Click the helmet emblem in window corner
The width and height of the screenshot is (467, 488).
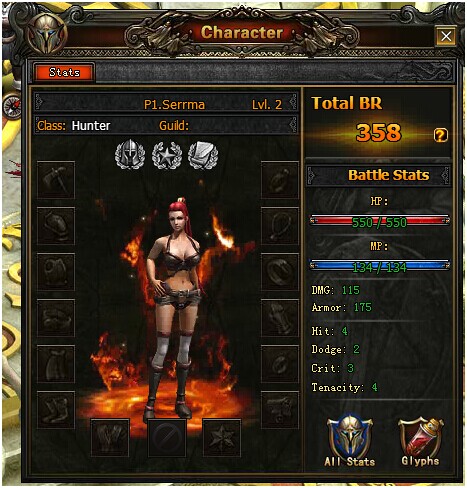[47, 33]
